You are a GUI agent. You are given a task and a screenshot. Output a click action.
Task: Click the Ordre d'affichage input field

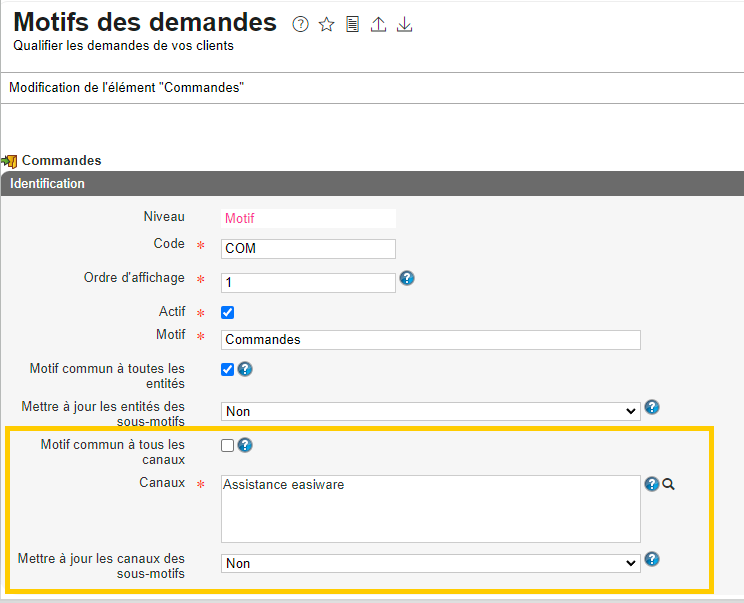tap(308, 283)
